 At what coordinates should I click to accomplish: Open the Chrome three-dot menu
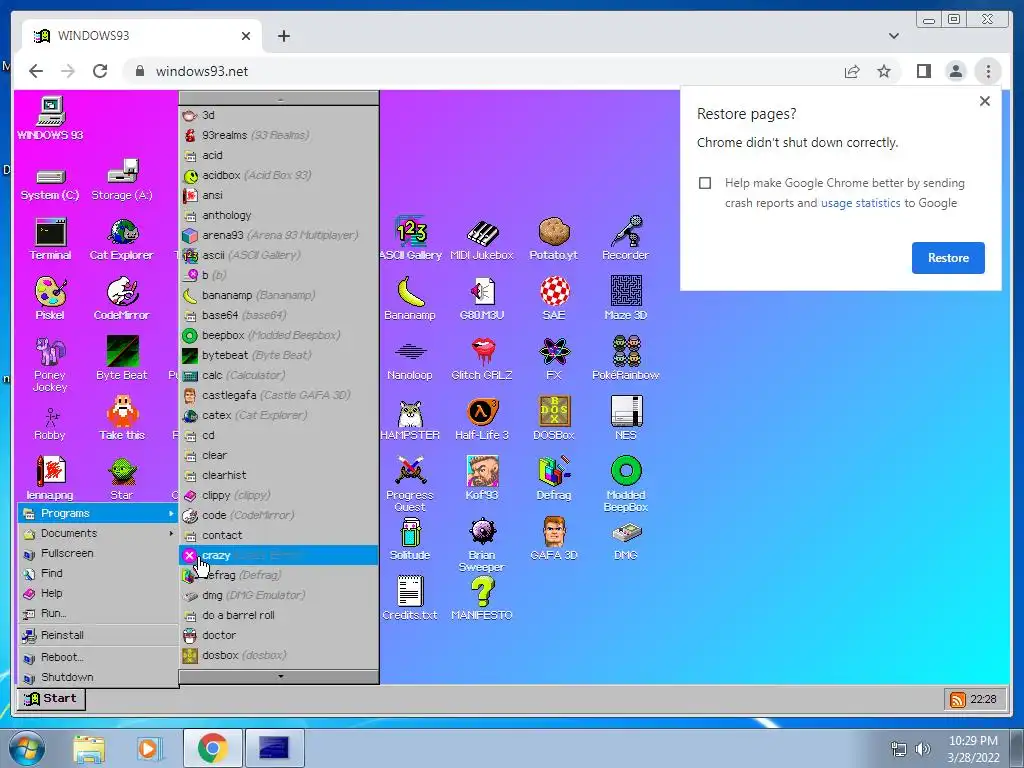[x=988, y=71]
